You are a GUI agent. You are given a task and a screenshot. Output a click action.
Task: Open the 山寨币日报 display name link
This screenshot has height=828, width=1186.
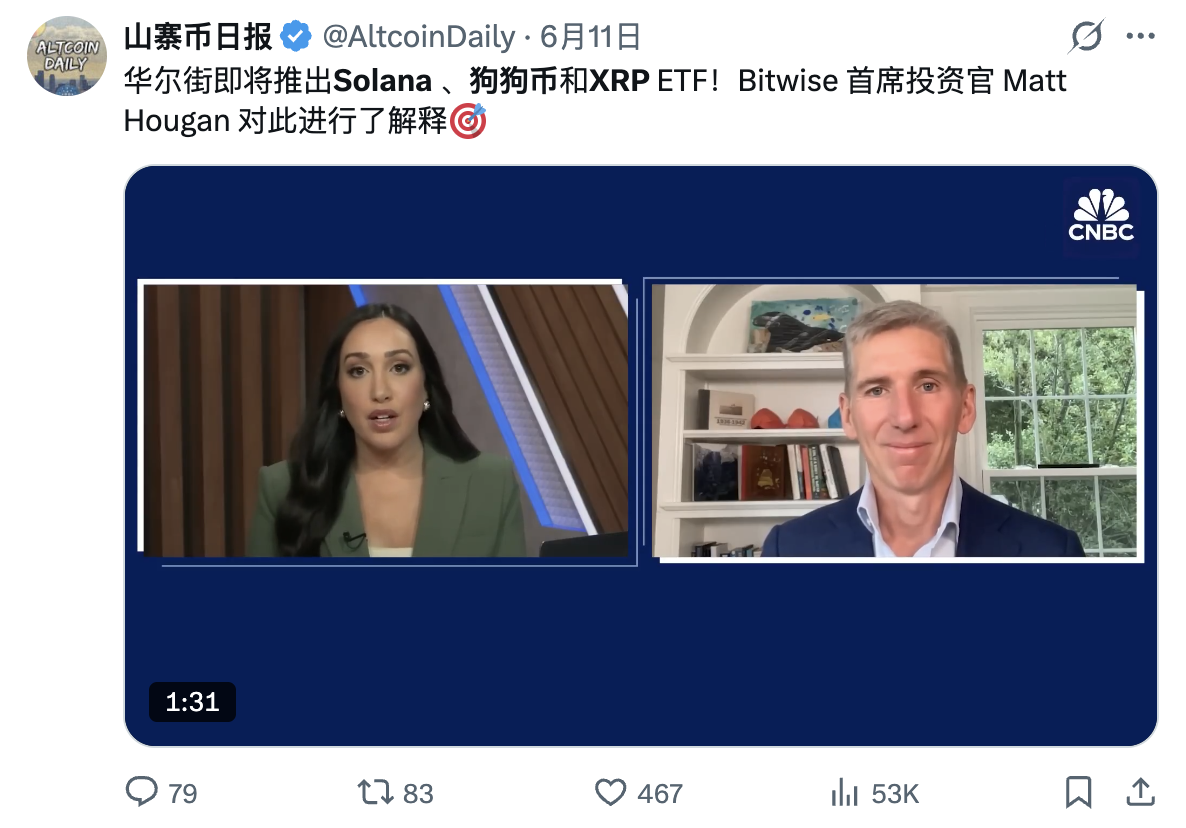198,36
